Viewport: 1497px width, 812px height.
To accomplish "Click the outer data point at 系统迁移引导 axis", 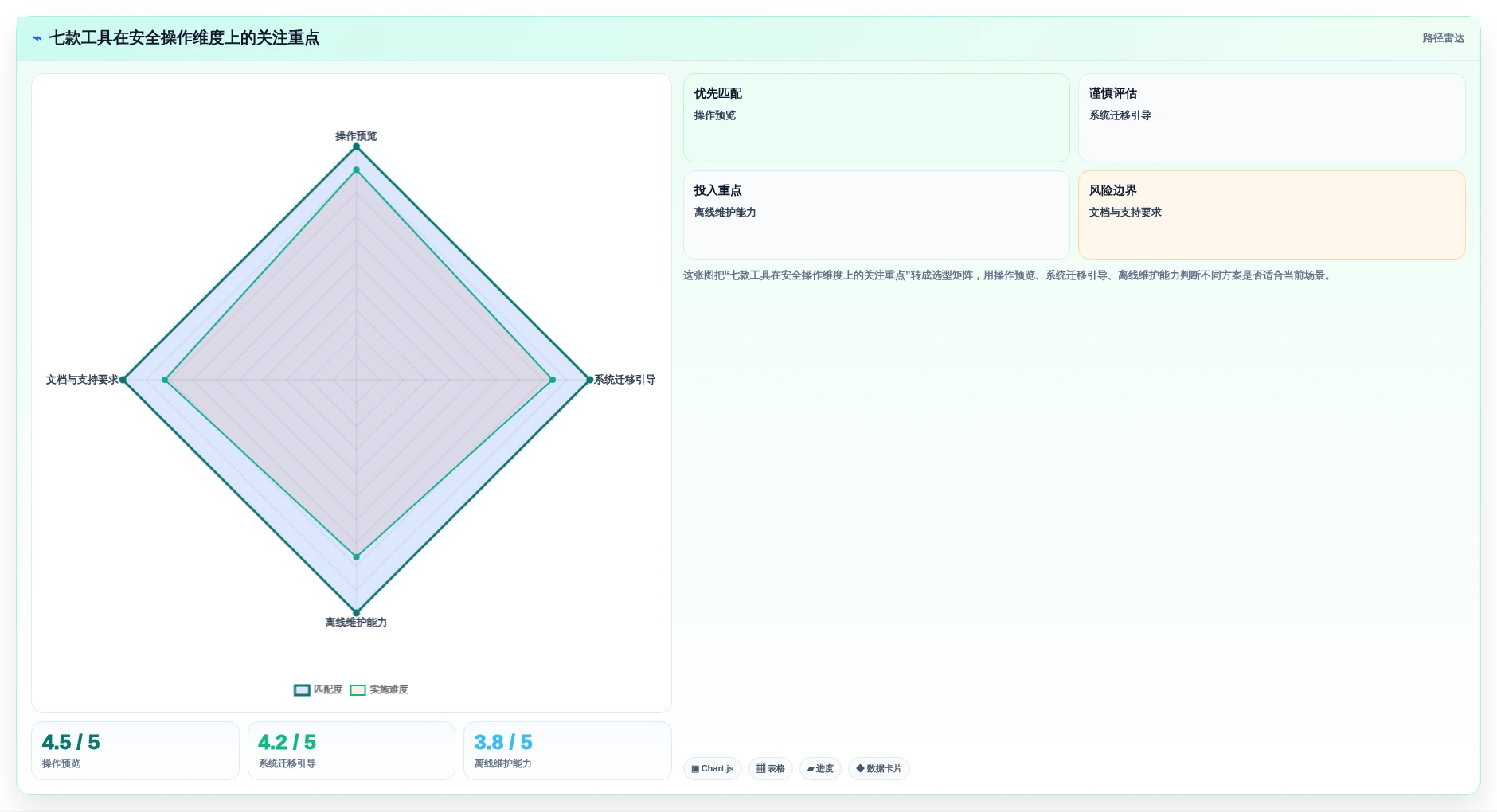I will point(589,380).
